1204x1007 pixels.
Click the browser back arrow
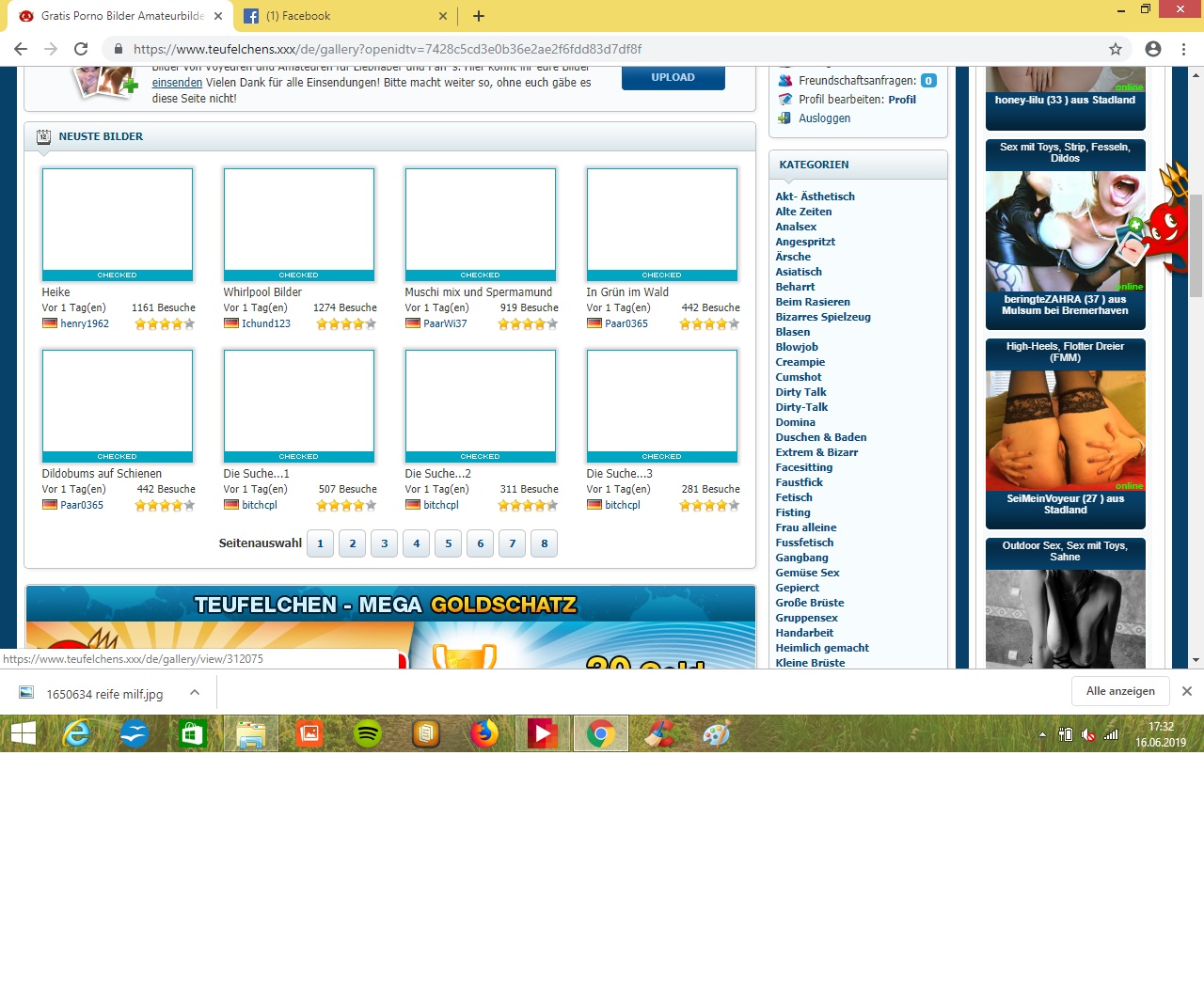(21, 49)
